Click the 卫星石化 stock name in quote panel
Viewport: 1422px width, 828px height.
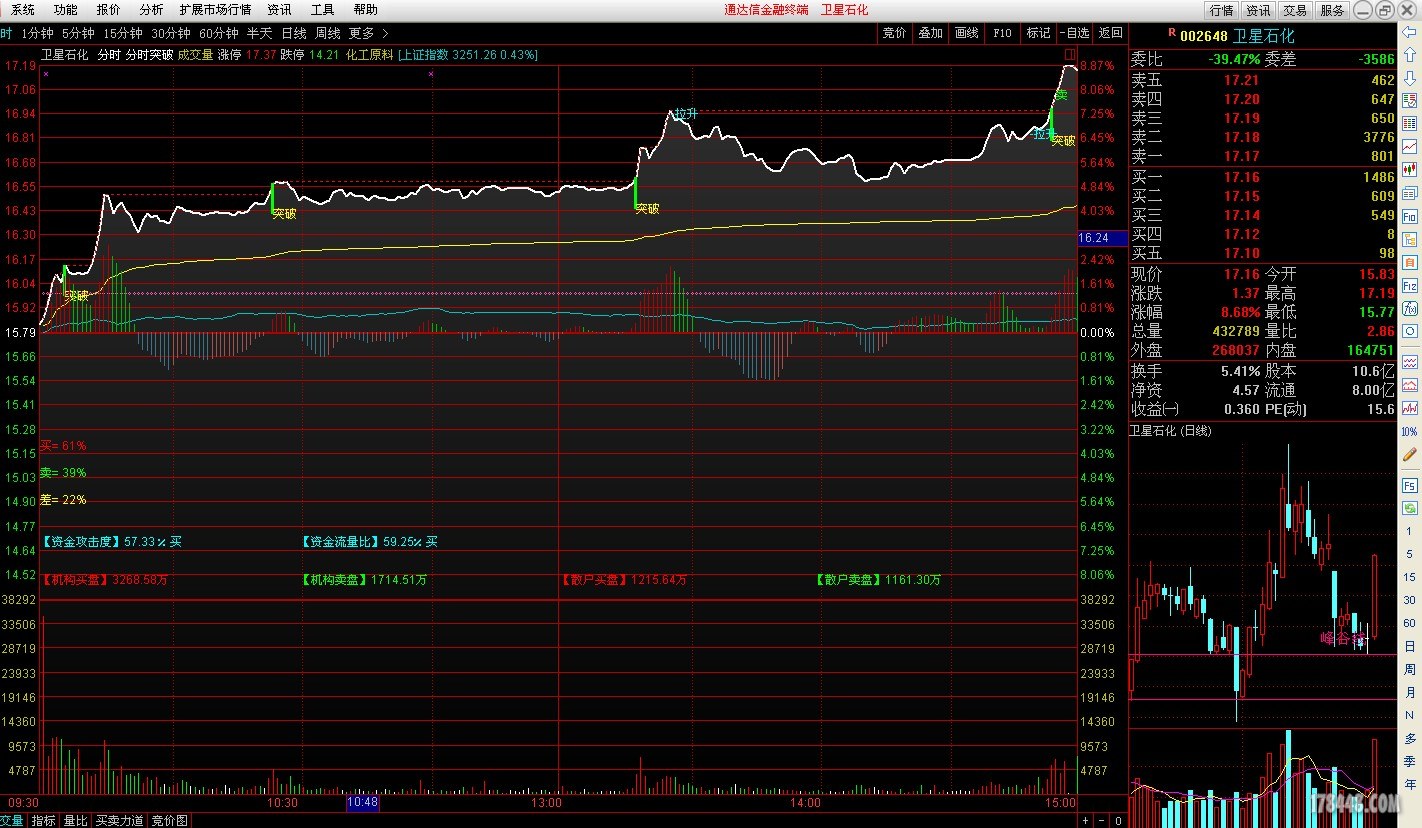[x=1264, y=36]
